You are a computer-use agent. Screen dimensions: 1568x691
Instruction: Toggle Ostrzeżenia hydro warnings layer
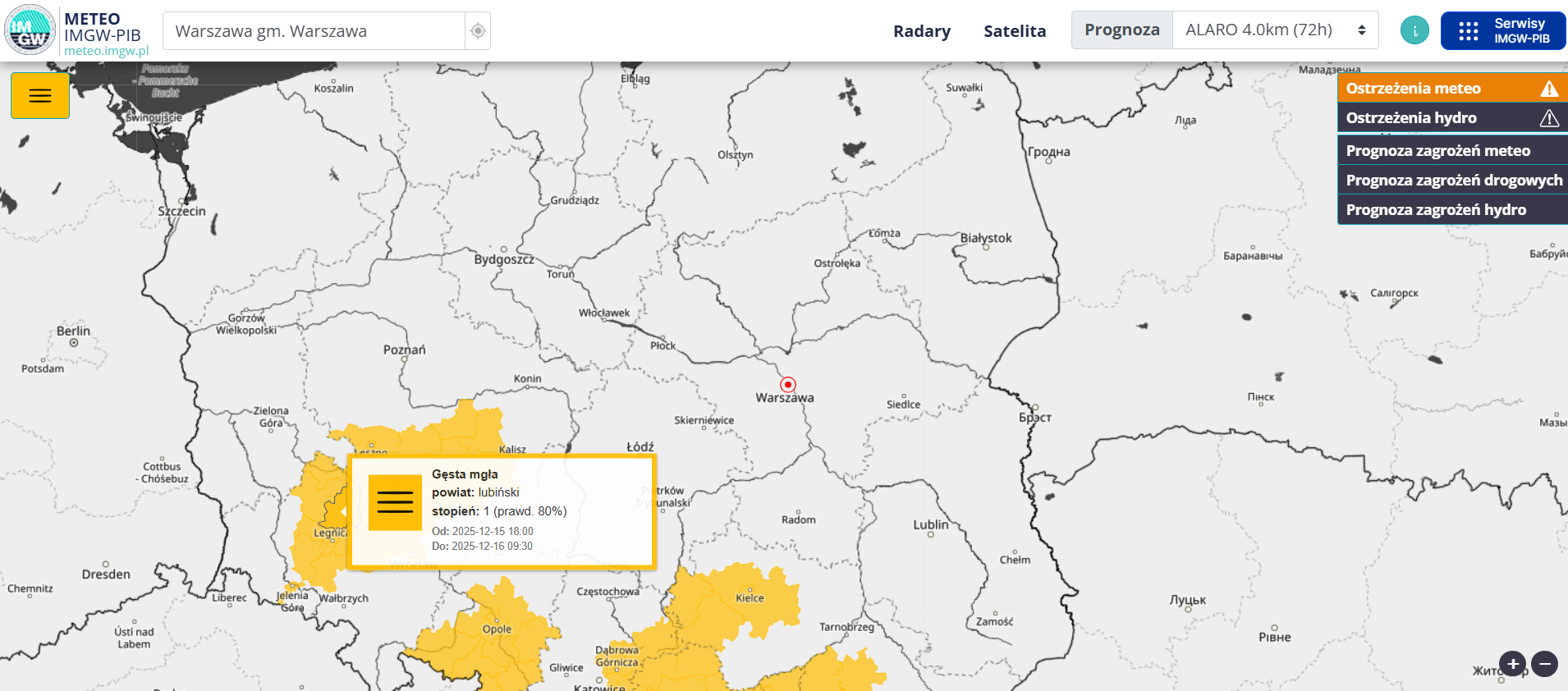tap(1451, 117)
